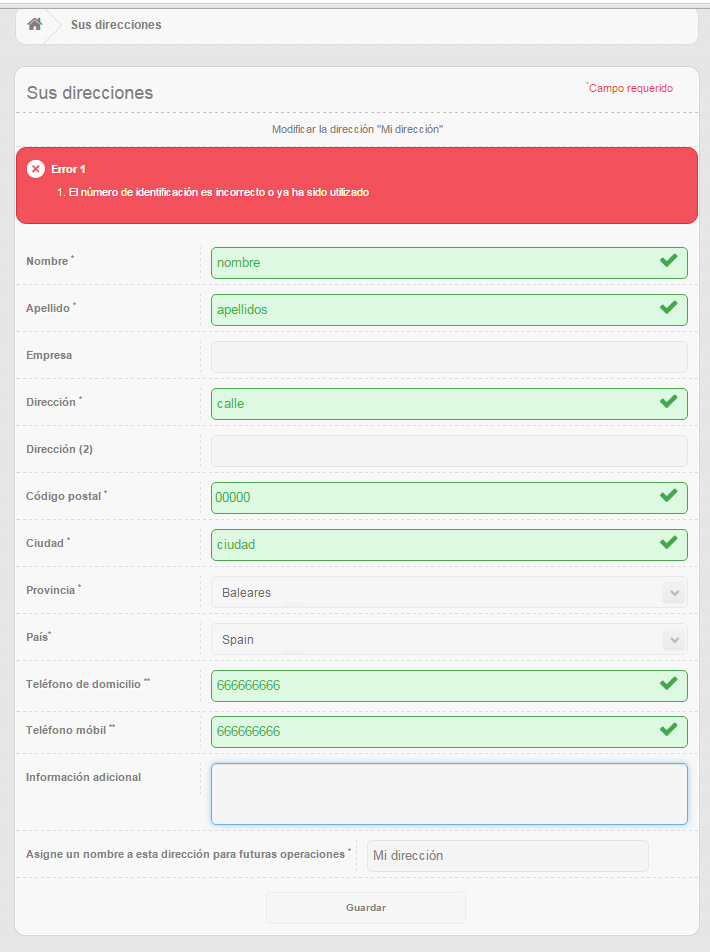Click into the Dirección (2) field
Screen dimensions: 710x952
click(x=449, y=450)
